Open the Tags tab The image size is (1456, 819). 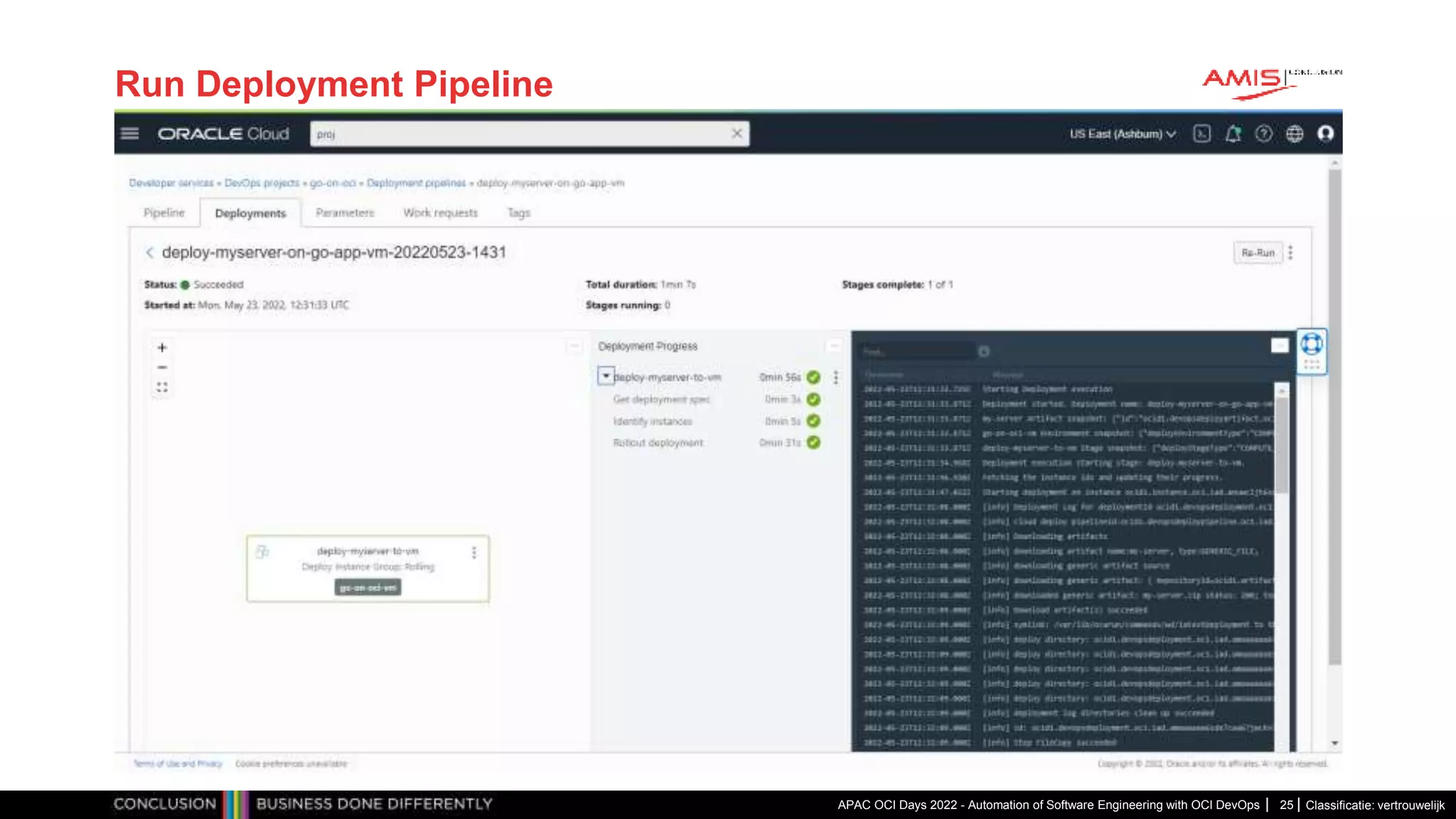[519, 213]
